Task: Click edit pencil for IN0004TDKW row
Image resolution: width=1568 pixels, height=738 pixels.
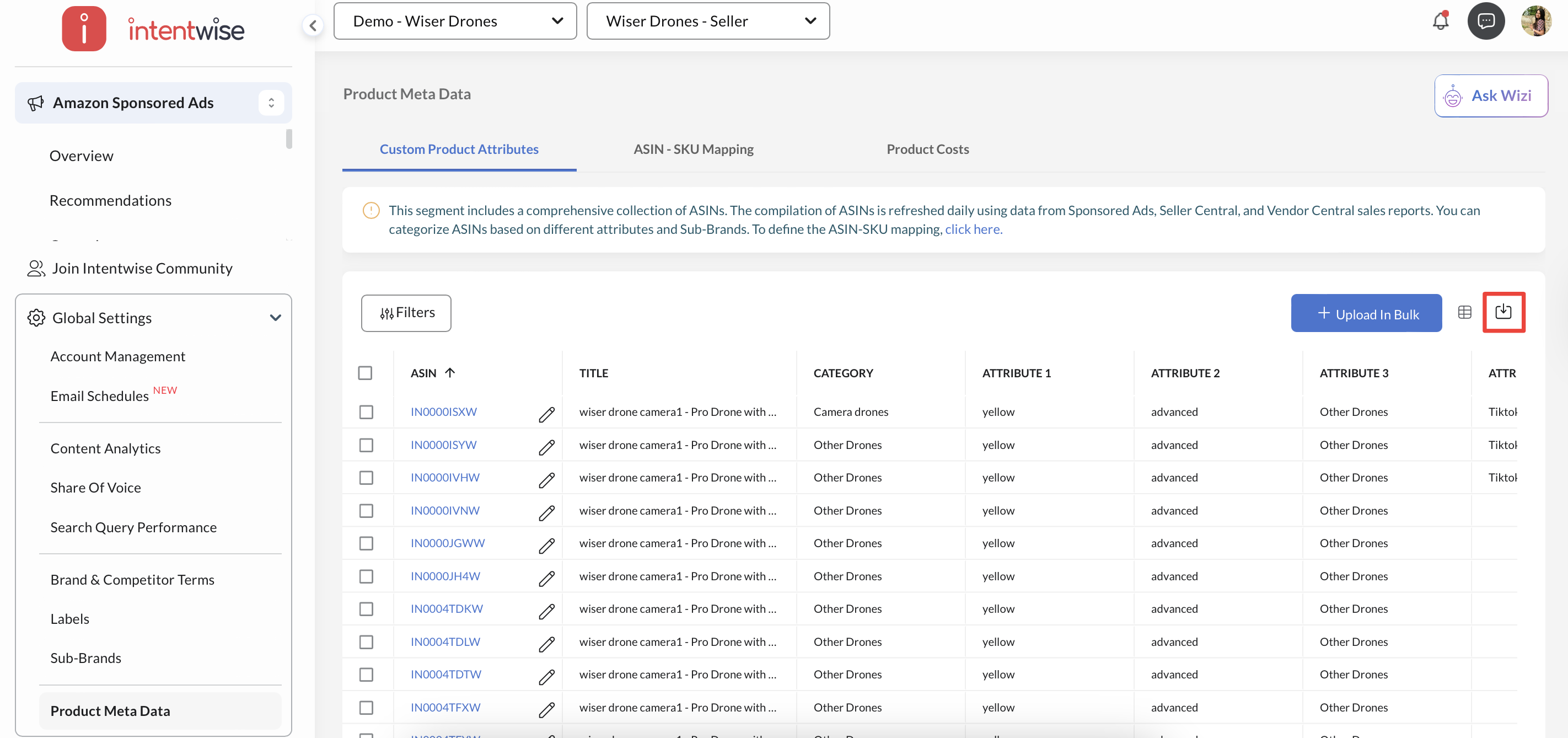Action: tap(546, 610)
